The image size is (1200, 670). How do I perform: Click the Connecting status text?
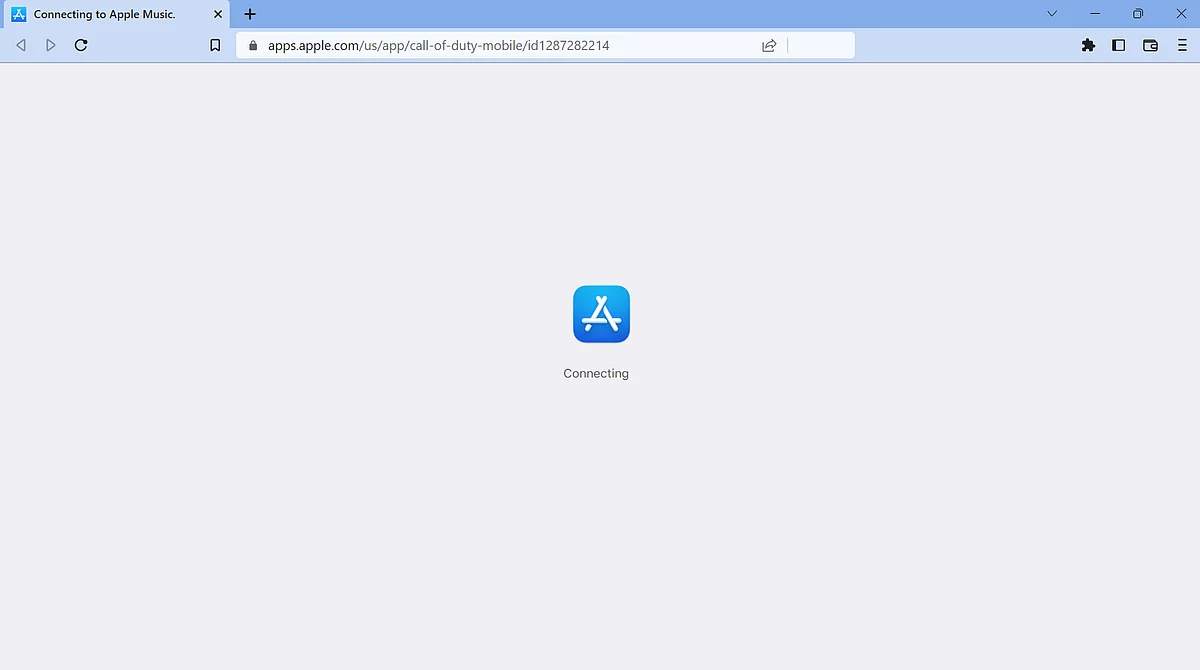tap(596, 373)
